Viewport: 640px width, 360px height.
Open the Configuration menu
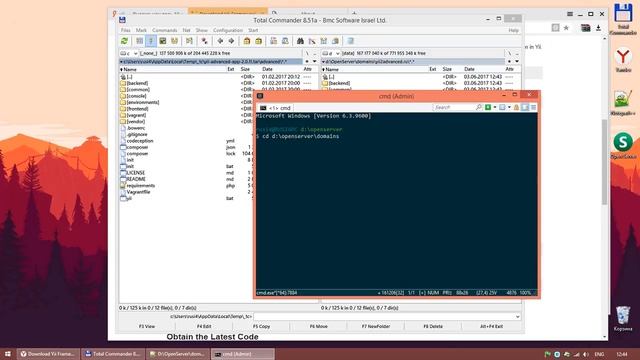(228, 30)
